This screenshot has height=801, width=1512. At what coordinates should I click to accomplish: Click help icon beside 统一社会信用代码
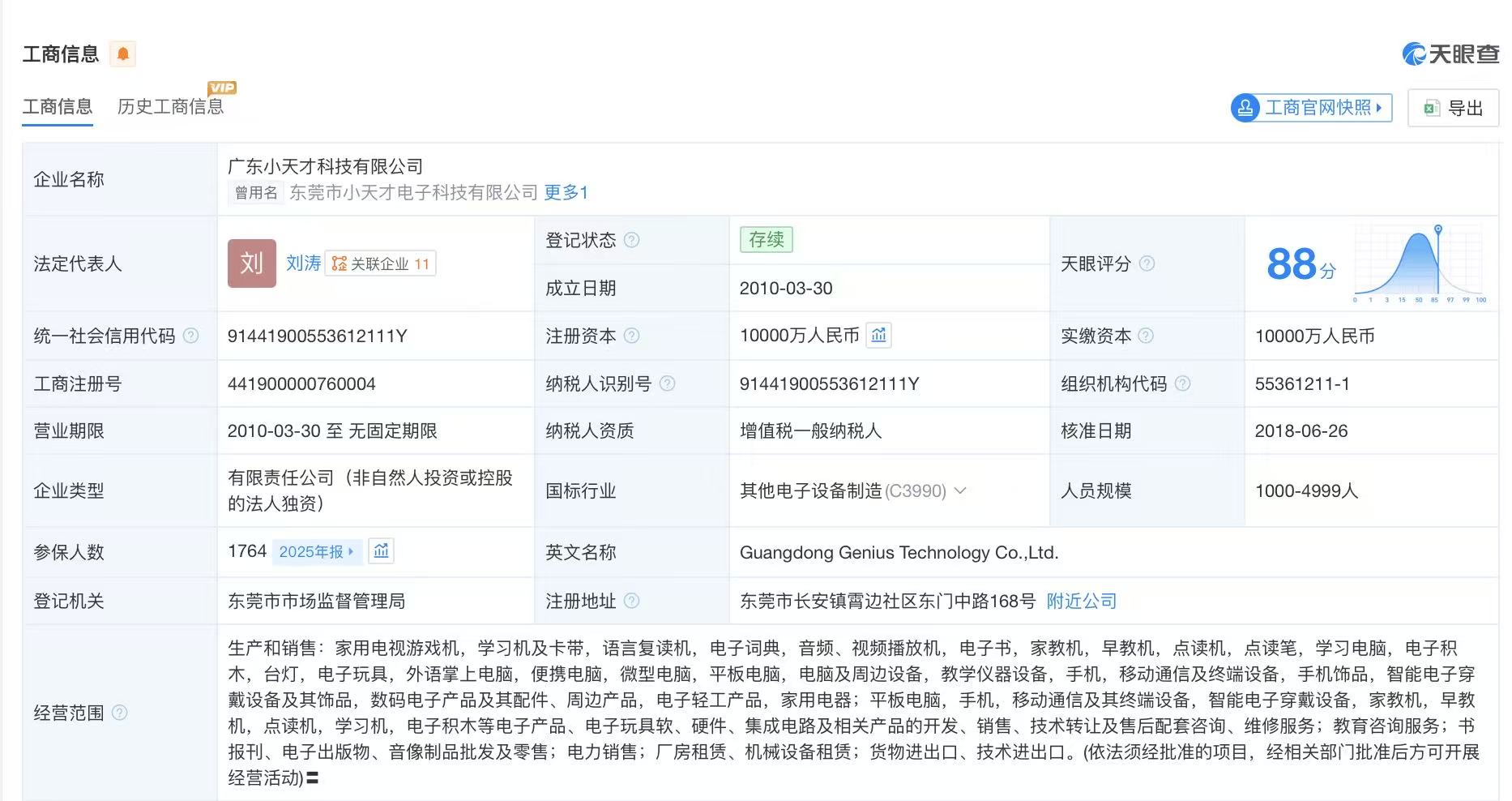190,336
